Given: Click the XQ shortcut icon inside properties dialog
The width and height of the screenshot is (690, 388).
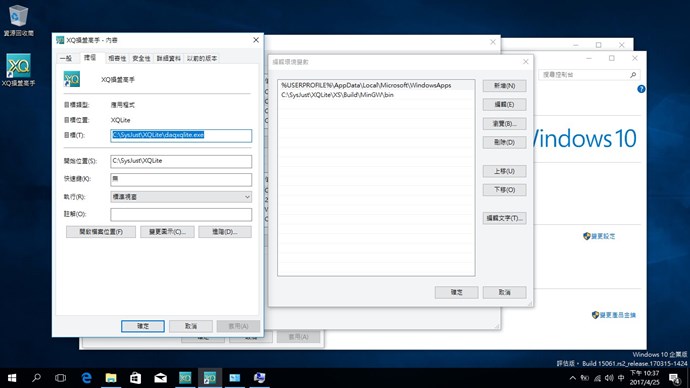Looking at the screenshot, I should 72,79.
